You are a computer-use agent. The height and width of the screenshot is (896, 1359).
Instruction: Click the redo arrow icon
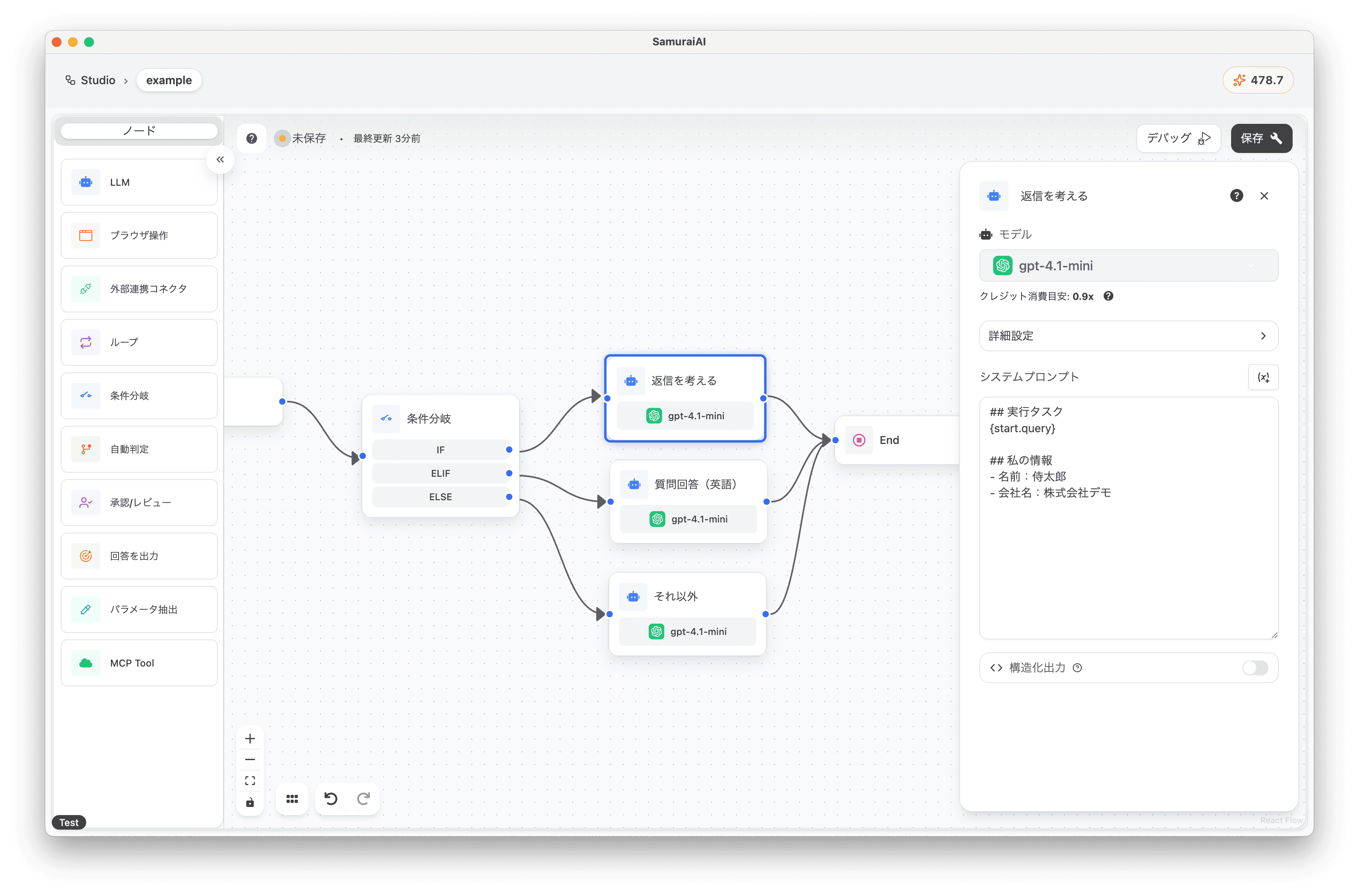[x=363, y=798]
